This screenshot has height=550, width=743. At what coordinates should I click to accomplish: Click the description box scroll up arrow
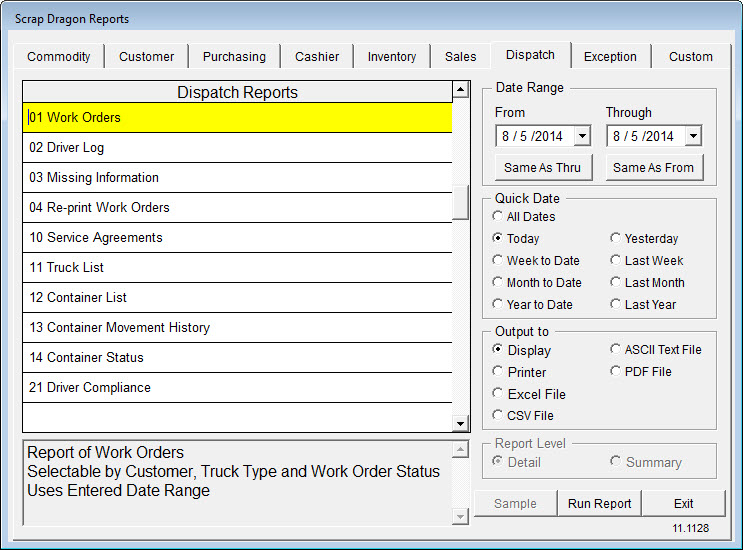coord(460,449)
